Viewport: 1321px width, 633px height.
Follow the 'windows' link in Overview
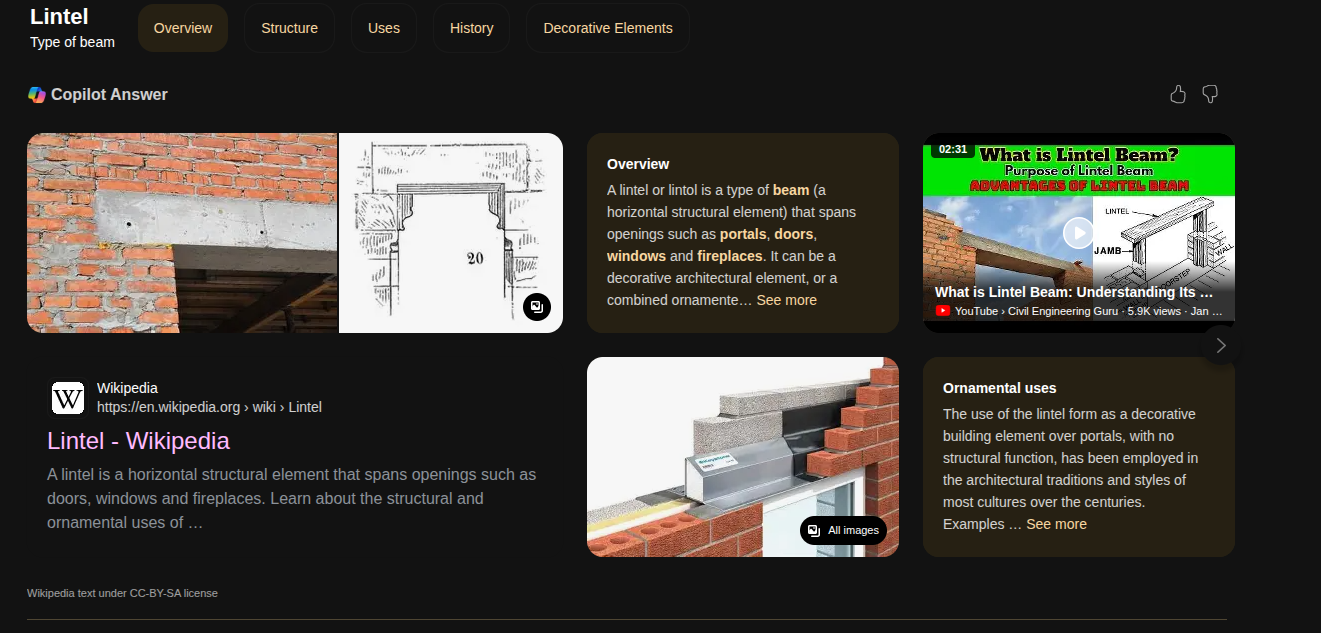coord(636,256)
